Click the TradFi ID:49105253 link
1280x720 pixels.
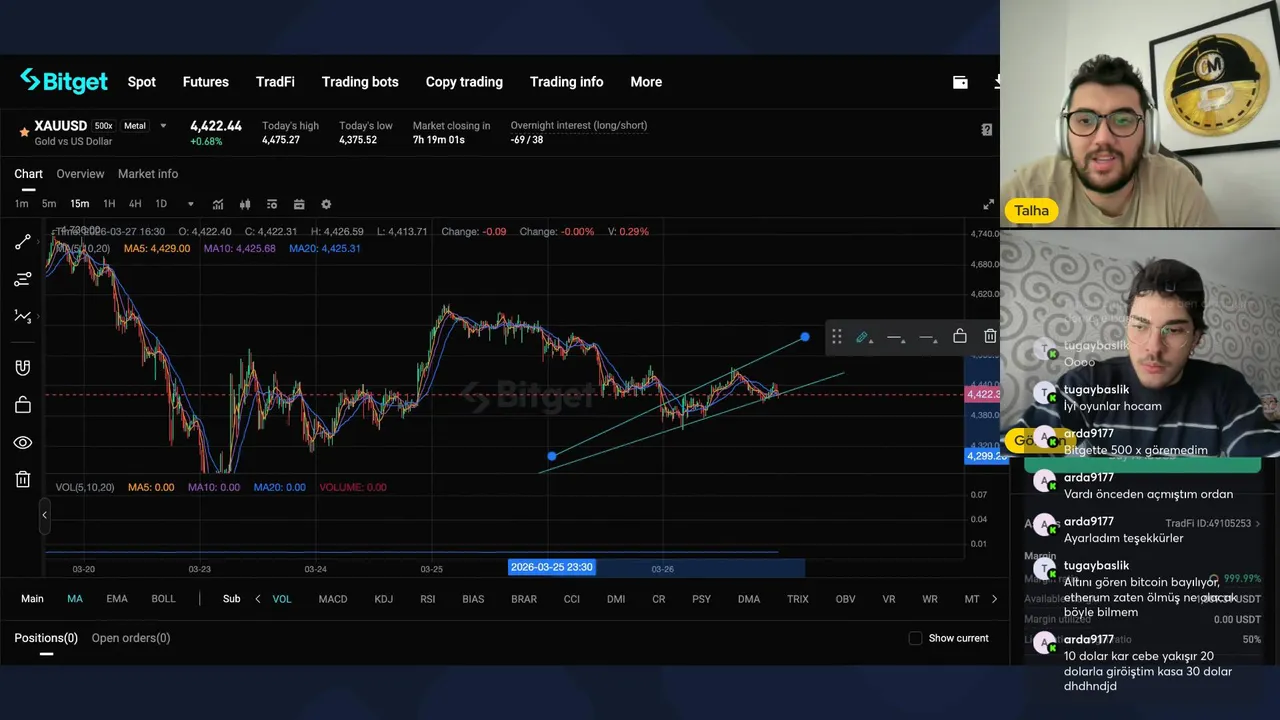coord(1213,523)
